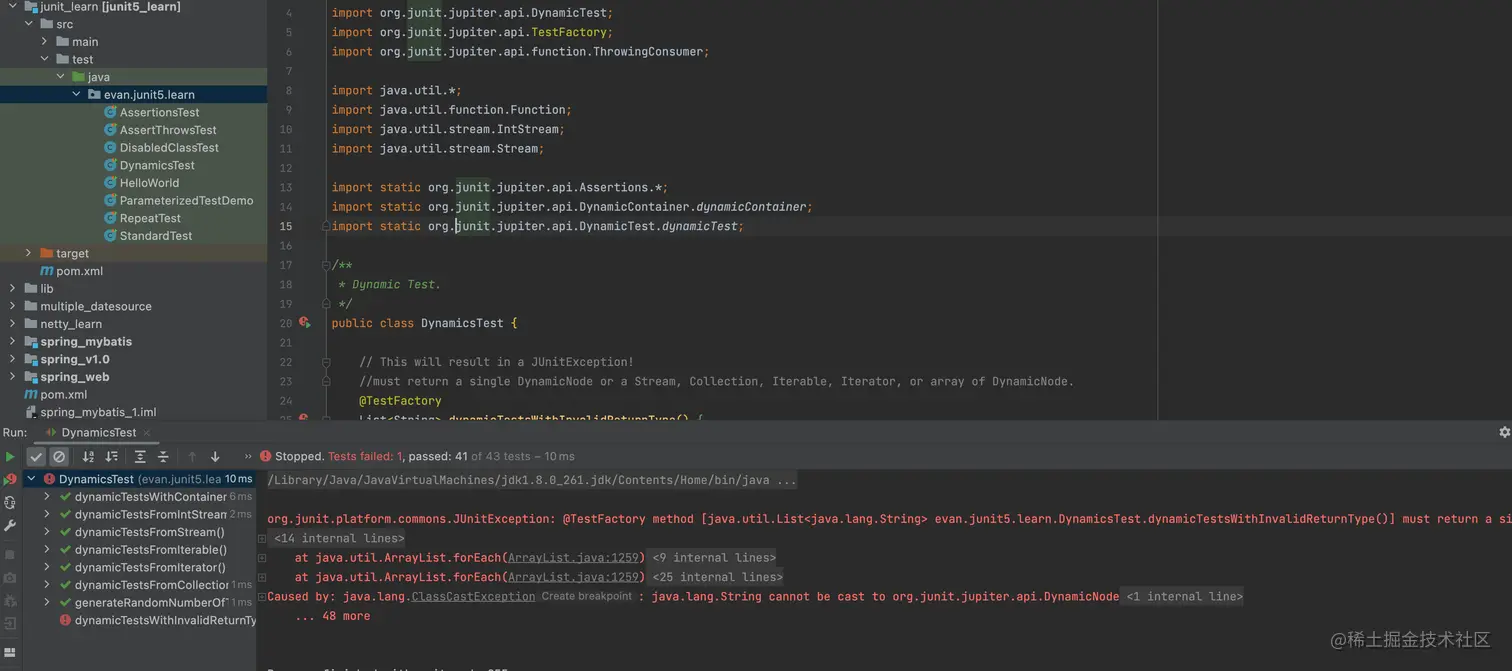Fold the Javadoc comment at line 17
Viewport: 1512px width, 671px height.
click(326, 265)
